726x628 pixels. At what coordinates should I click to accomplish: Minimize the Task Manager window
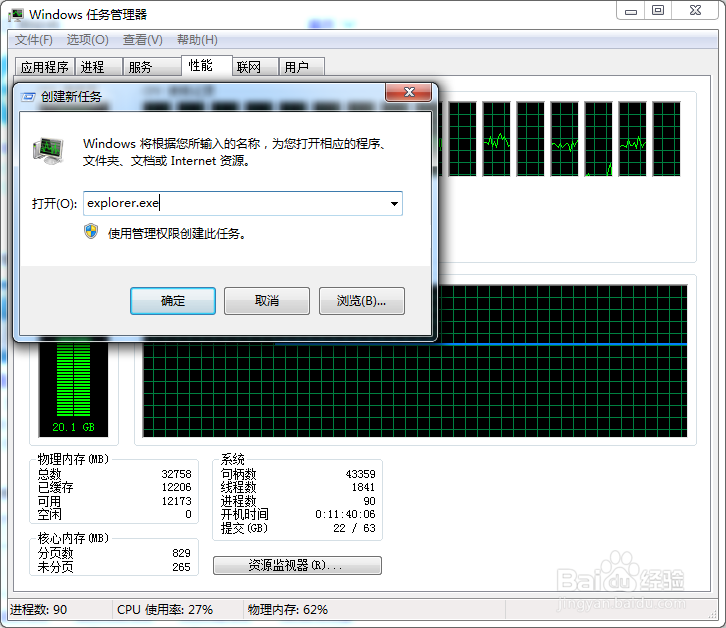point(631,11)
